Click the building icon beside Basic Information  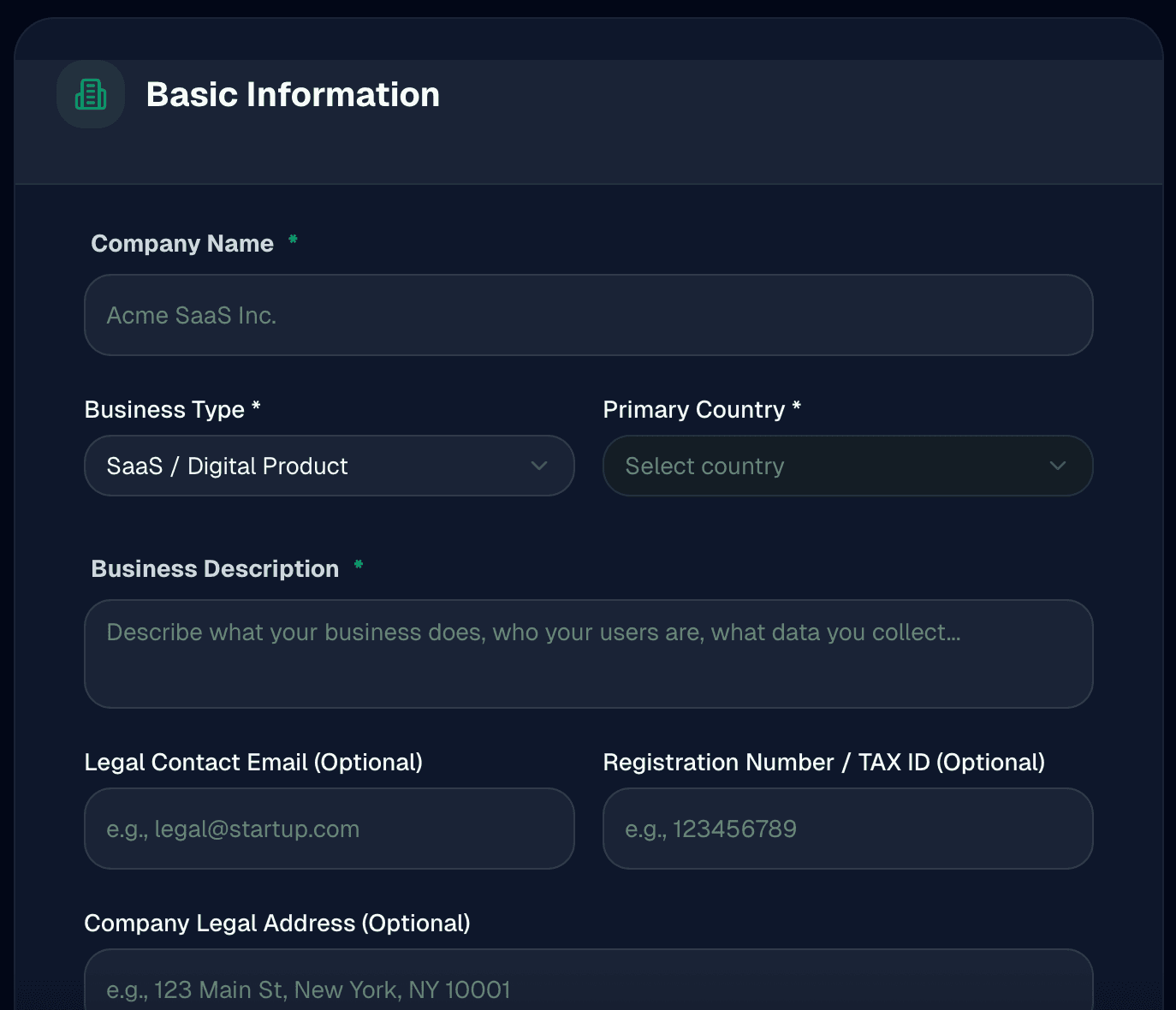coord(90,94)
